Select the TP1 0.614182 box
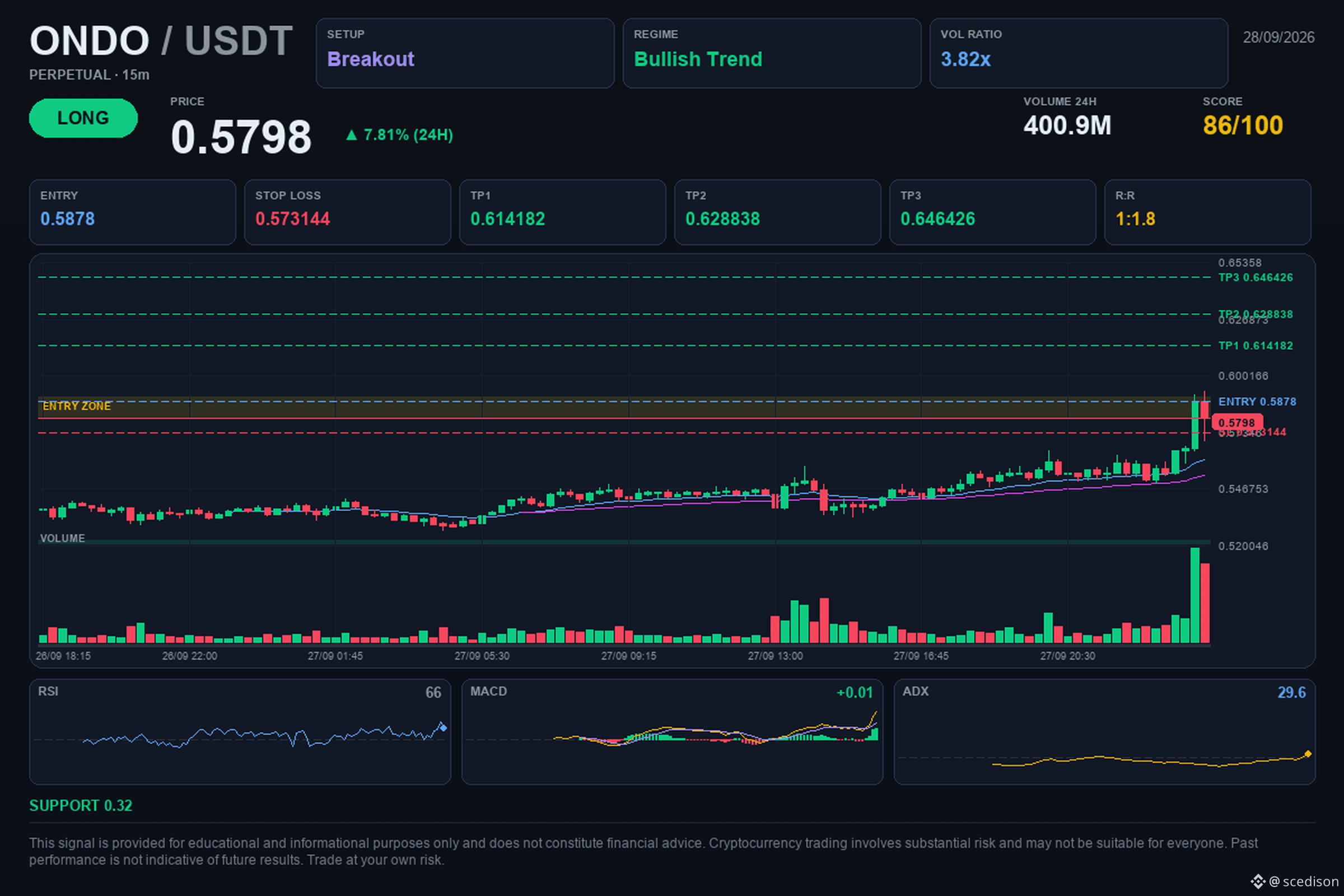Screen dimensions: 1344x896 (x=562, y=212)
